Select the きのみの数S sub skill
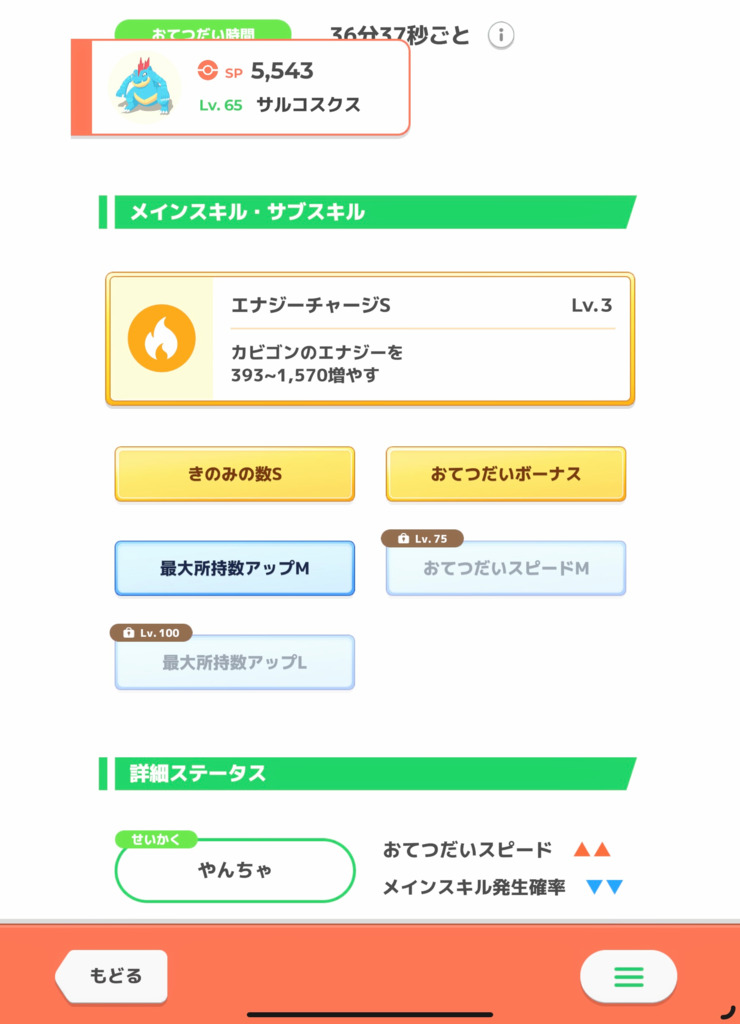Screen dimensions: 740x1024 (234, 474)
